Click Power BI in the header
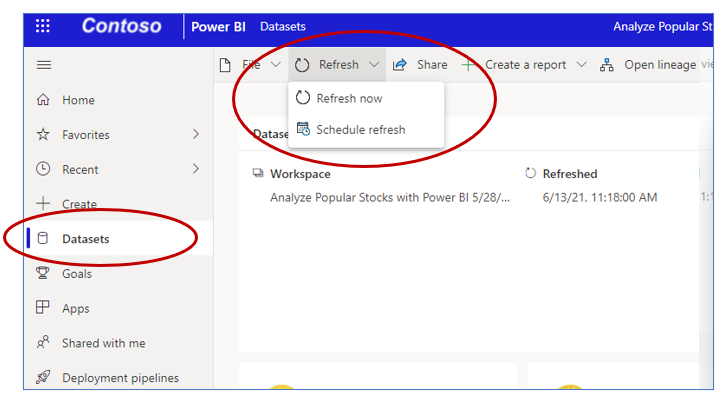 coord(218,27)
